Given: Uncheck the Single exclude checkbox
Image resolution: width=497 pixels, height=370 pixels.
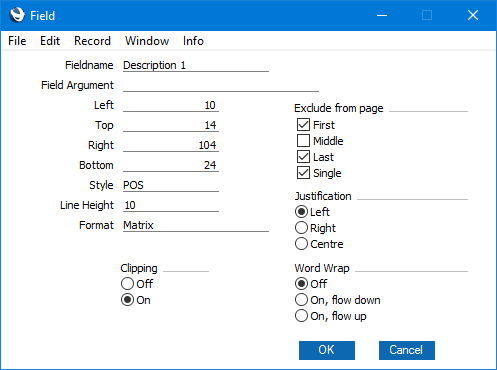Looking at the screenshot, I should 303,173.
